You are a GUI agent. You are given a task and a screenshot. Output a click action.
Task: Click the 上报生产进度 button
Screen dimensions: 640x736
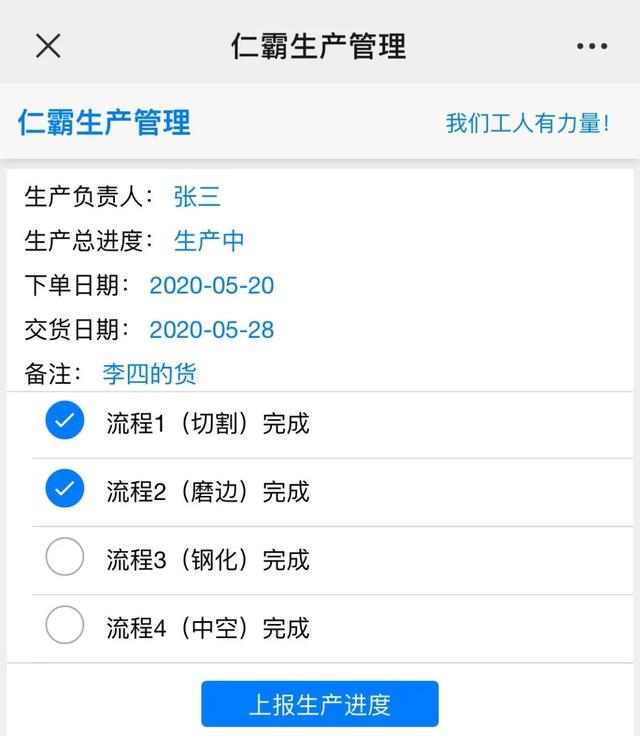(x=320, y=704)
